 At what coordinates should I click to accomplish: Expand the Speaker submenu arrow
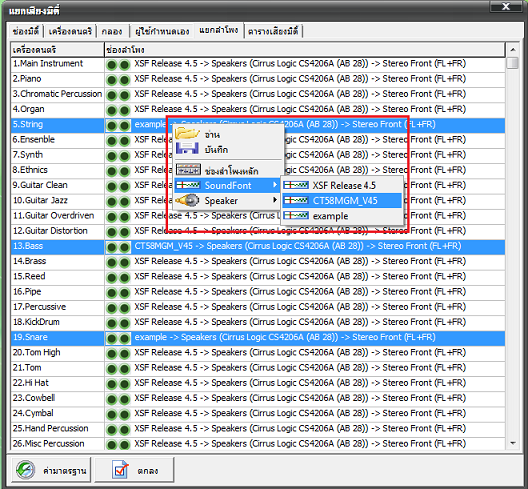(x=275, y=200)
